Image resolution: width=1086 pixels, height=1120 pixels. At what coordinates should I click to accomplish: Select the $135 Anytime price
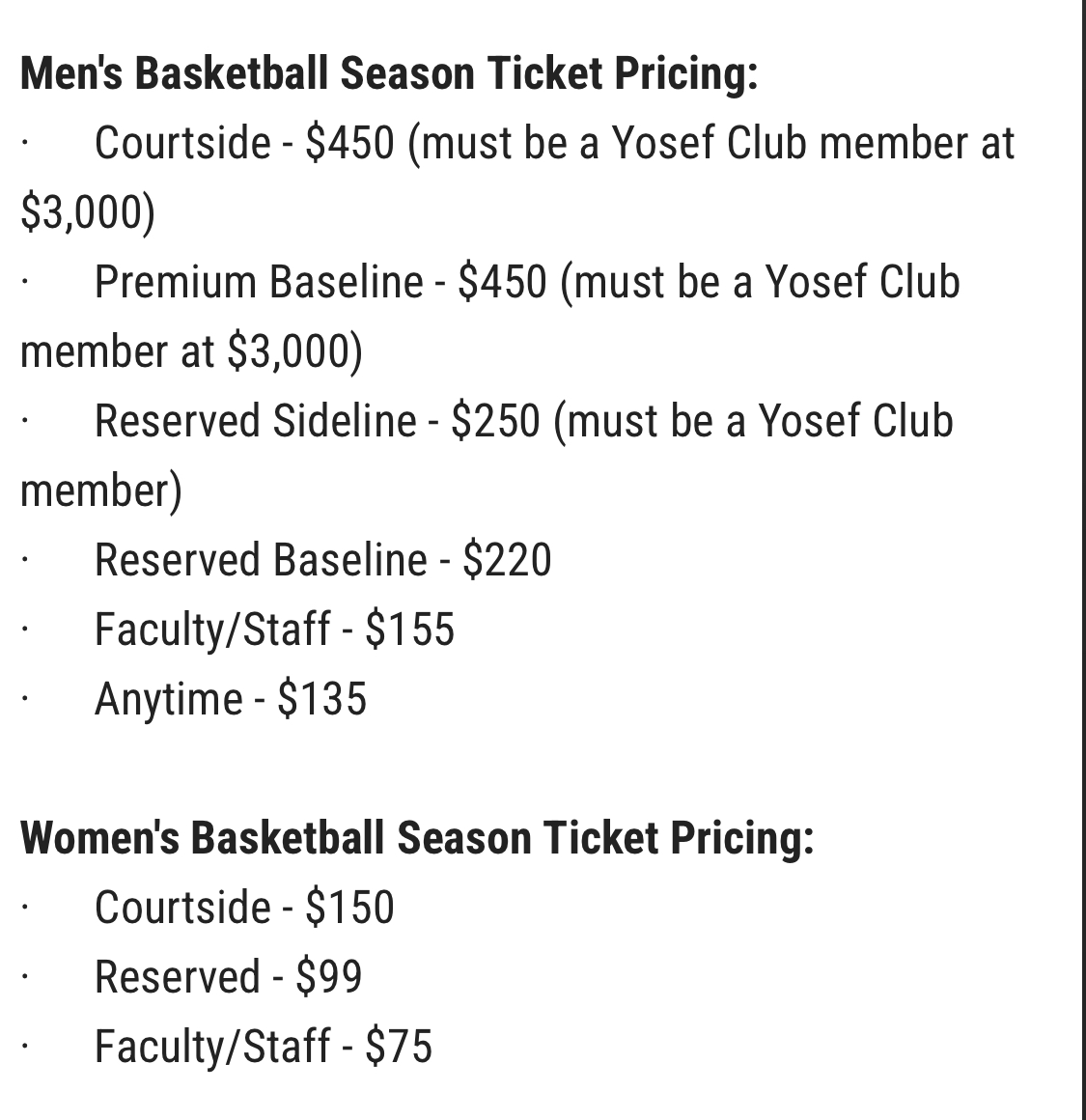tap(321, 700)
